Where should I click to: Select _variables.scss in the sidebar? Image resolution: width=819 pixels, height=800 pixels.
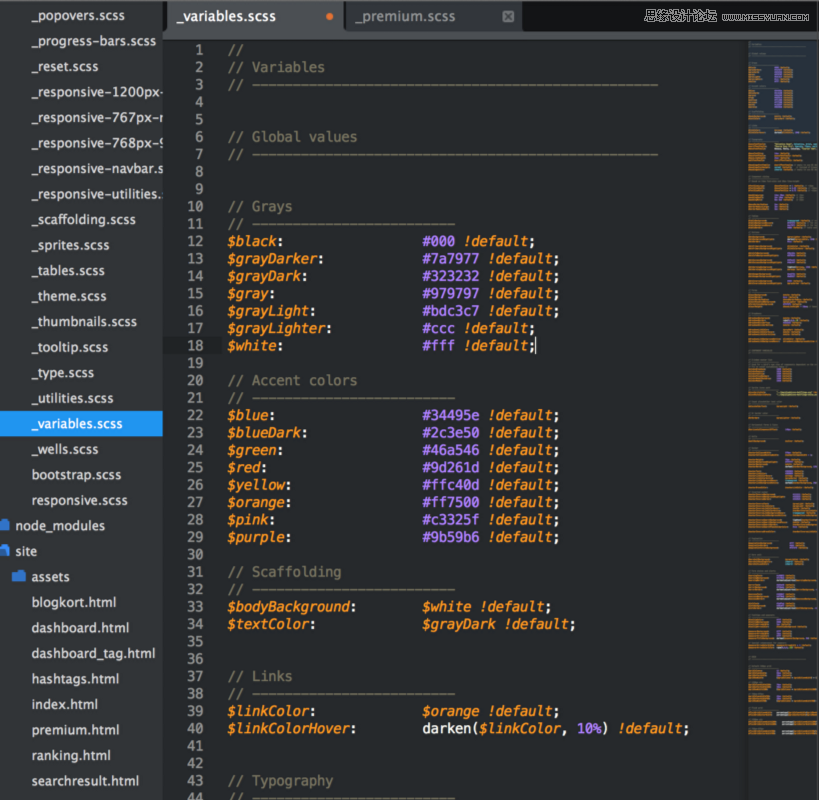coord(77,424)
